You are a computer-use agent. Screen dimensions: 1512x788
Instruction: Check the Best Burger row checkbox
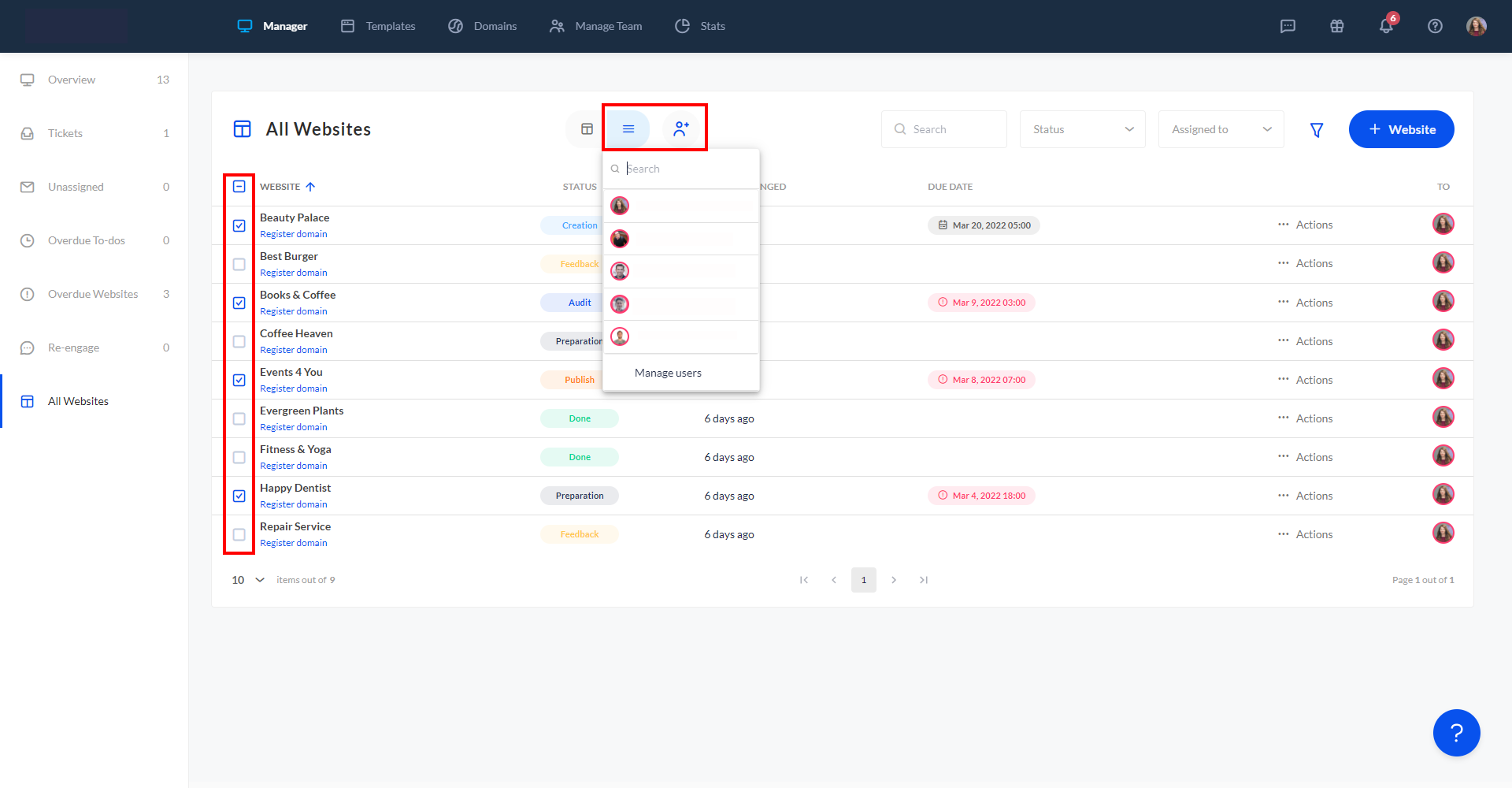click(239, 265)
